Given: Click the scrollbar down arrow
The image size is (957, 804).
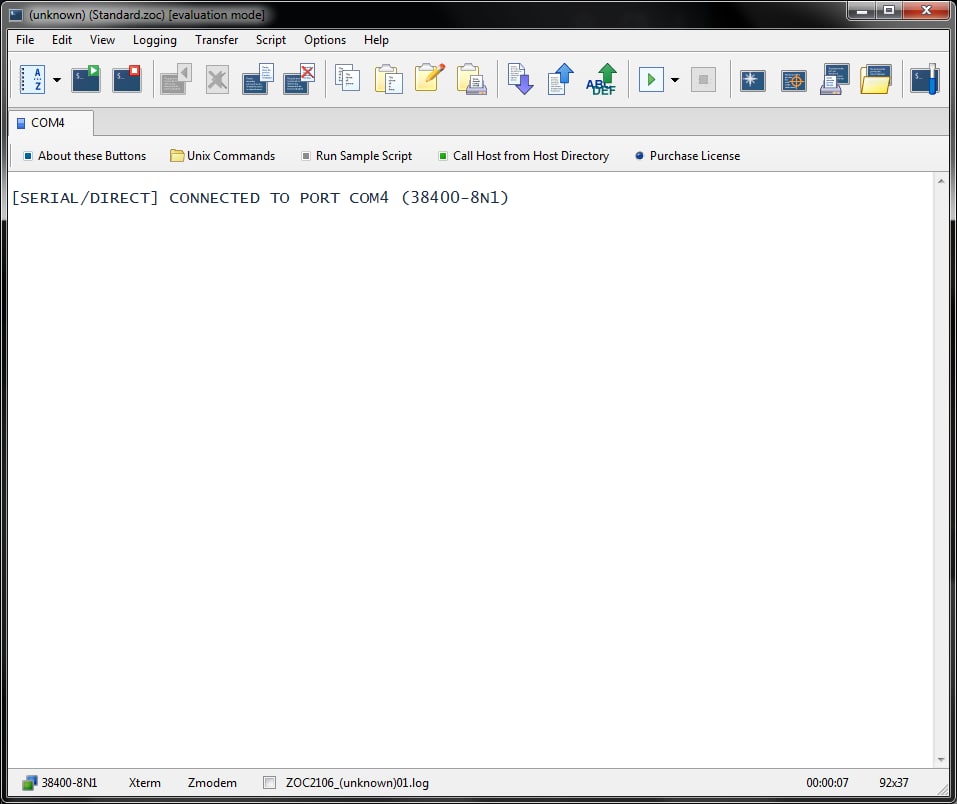Looking at the screenshot, I should click(x=941, y=760).
